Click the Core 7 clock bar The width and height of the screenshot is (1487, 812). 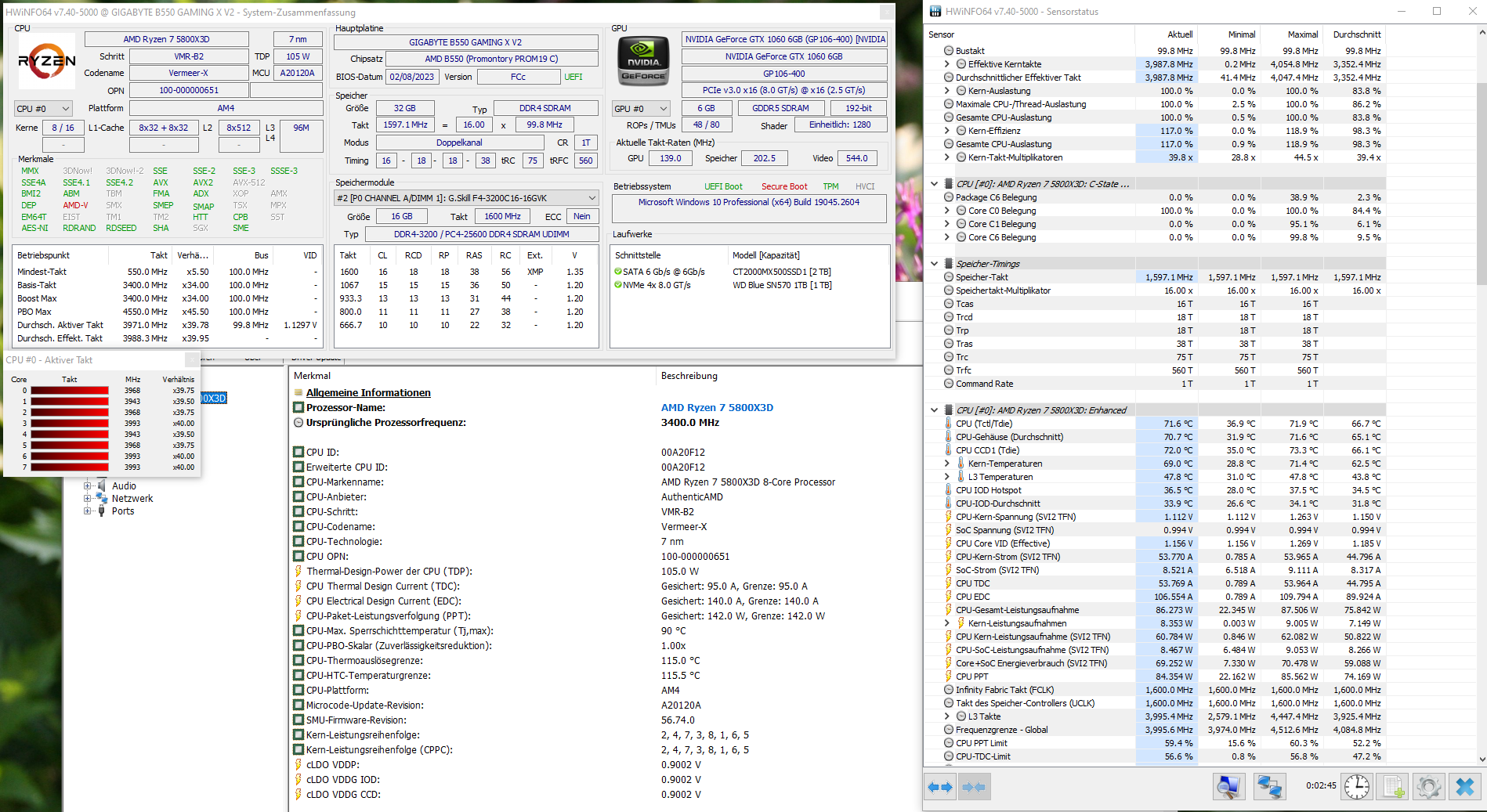click(70, 467)
